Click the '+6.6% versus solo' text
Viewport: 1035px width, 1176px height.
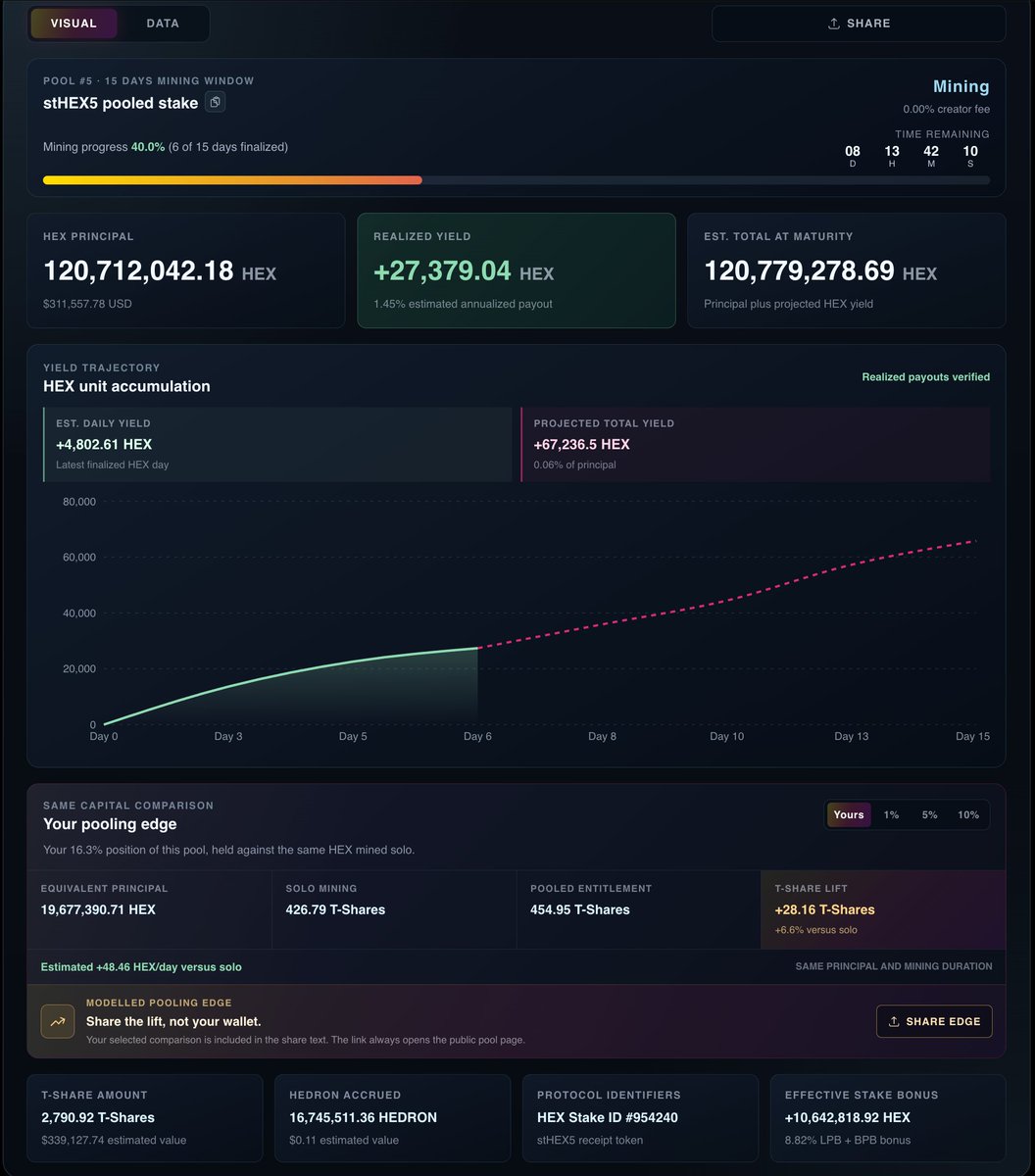click(815, 930)
